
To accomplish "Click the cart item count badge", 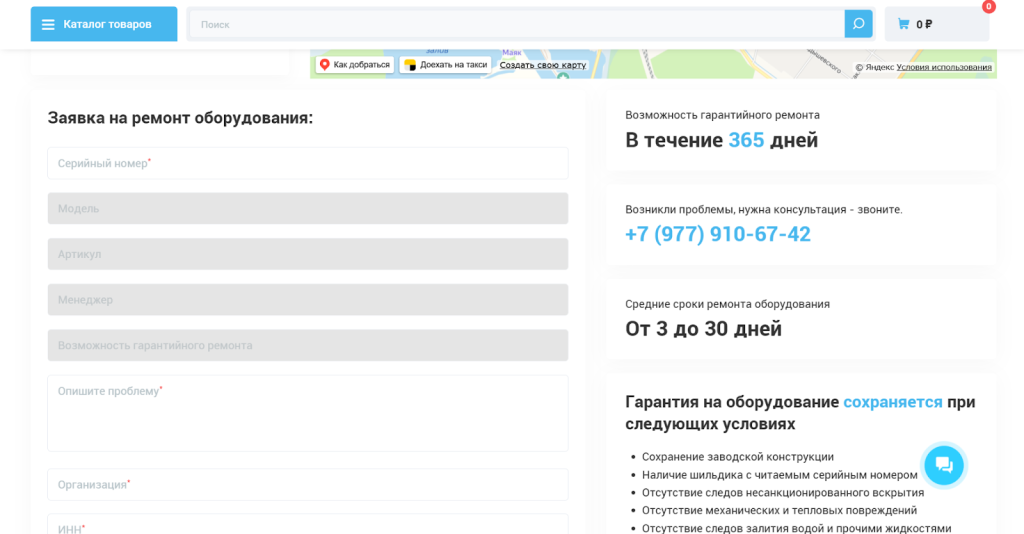I will pyautogui.click(x=988, y=7).
